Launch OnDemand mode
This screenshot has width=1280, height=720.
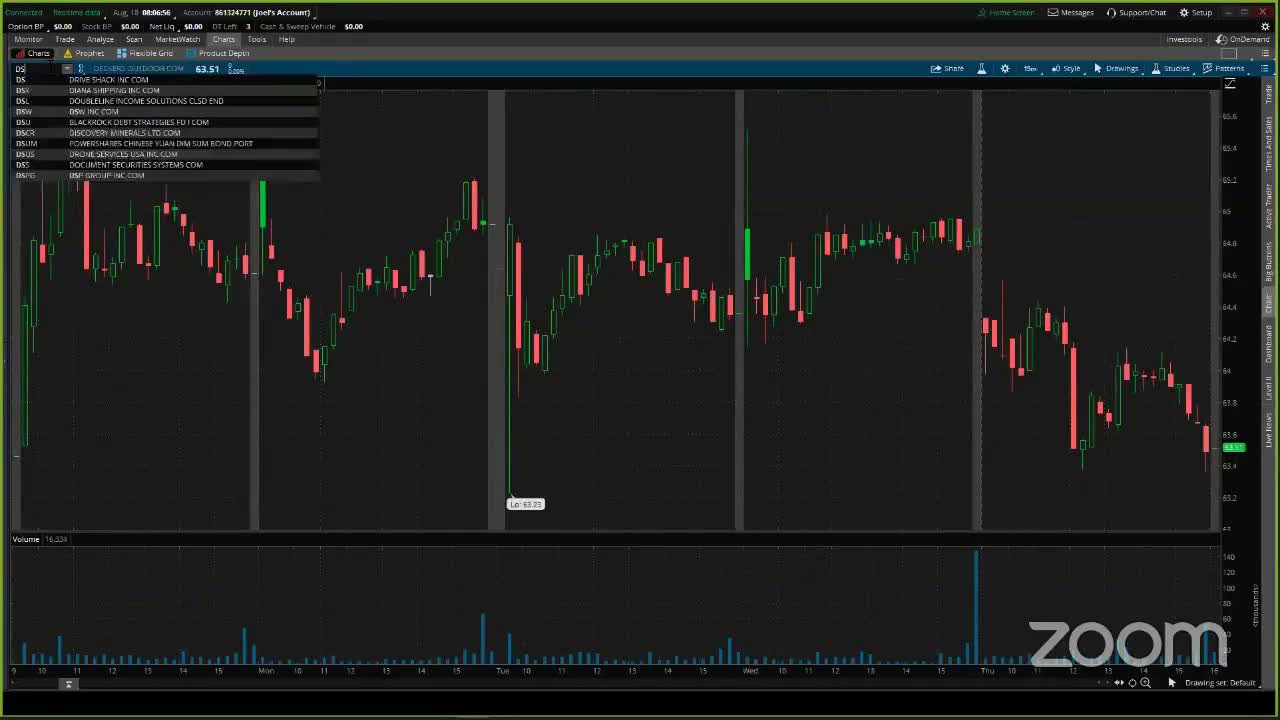(x=1243, y=39)
